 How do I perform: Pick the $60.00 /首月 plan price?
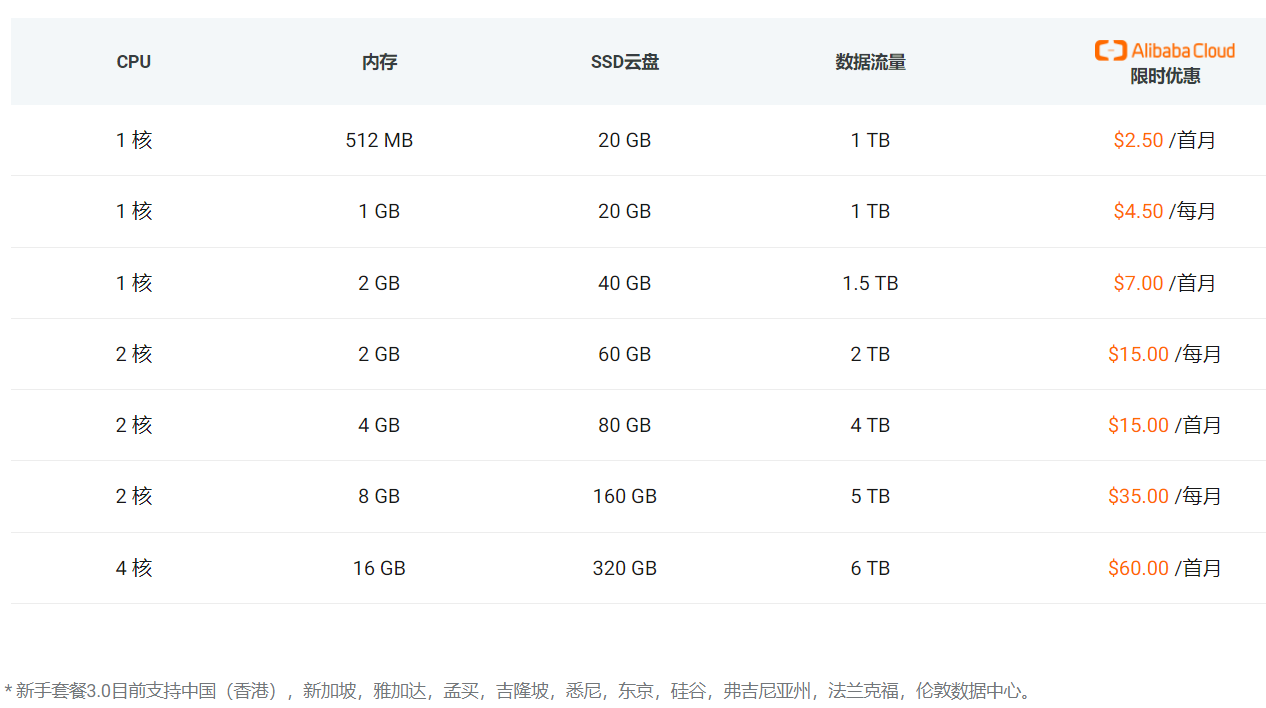[x=1164, y=568]
